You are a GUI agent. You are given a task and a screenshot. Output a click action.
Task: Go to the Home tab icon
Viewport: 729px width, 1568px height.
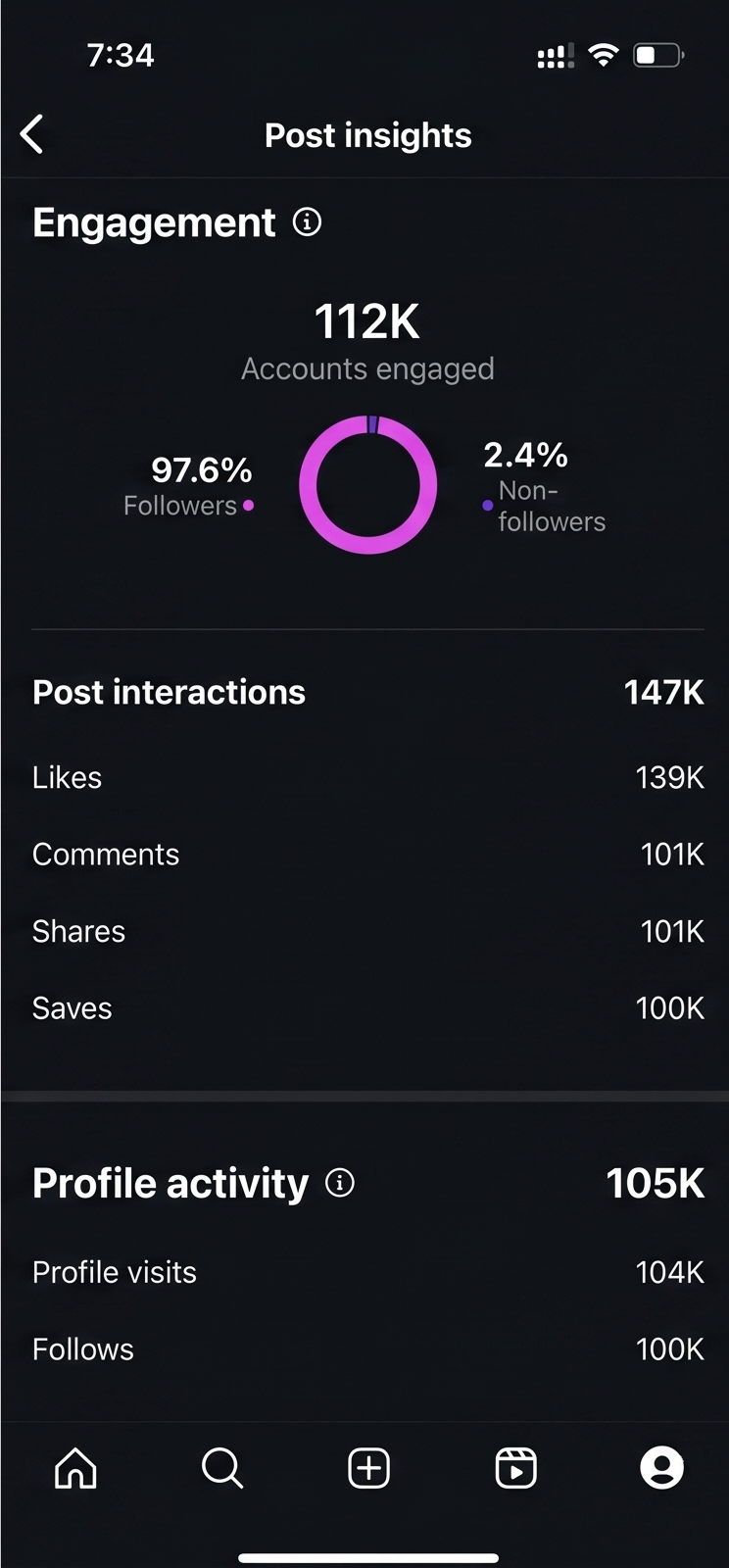point(75,1468)
